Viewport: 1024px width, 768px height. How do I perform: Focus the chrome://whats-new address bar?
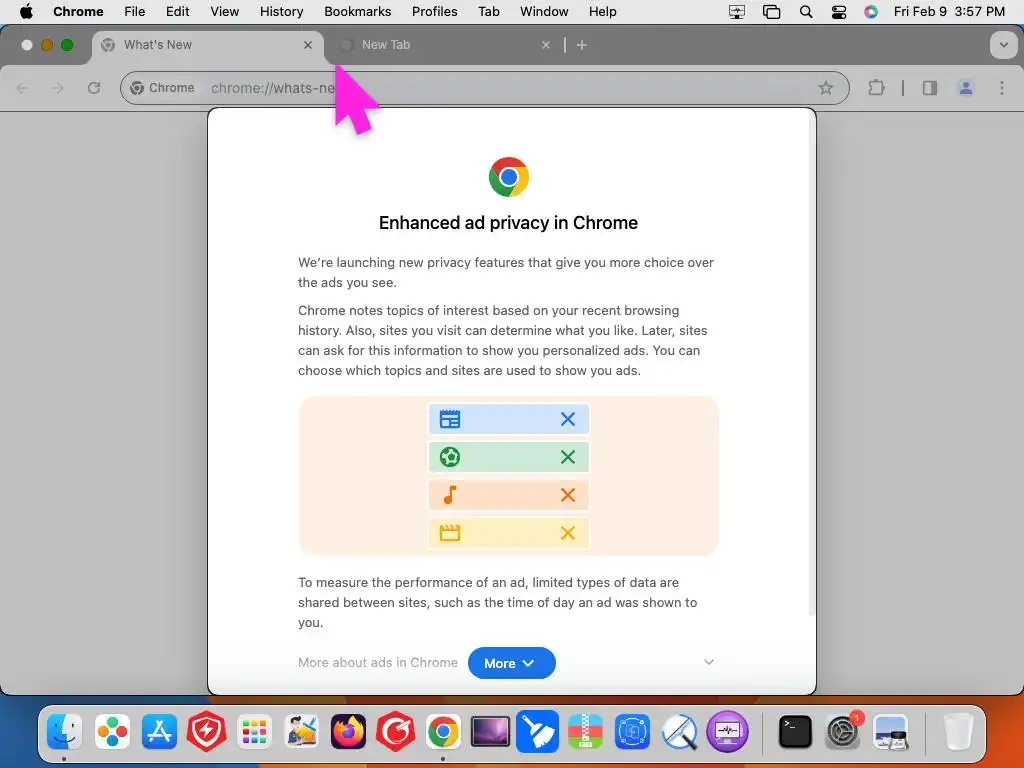point(485,88)
